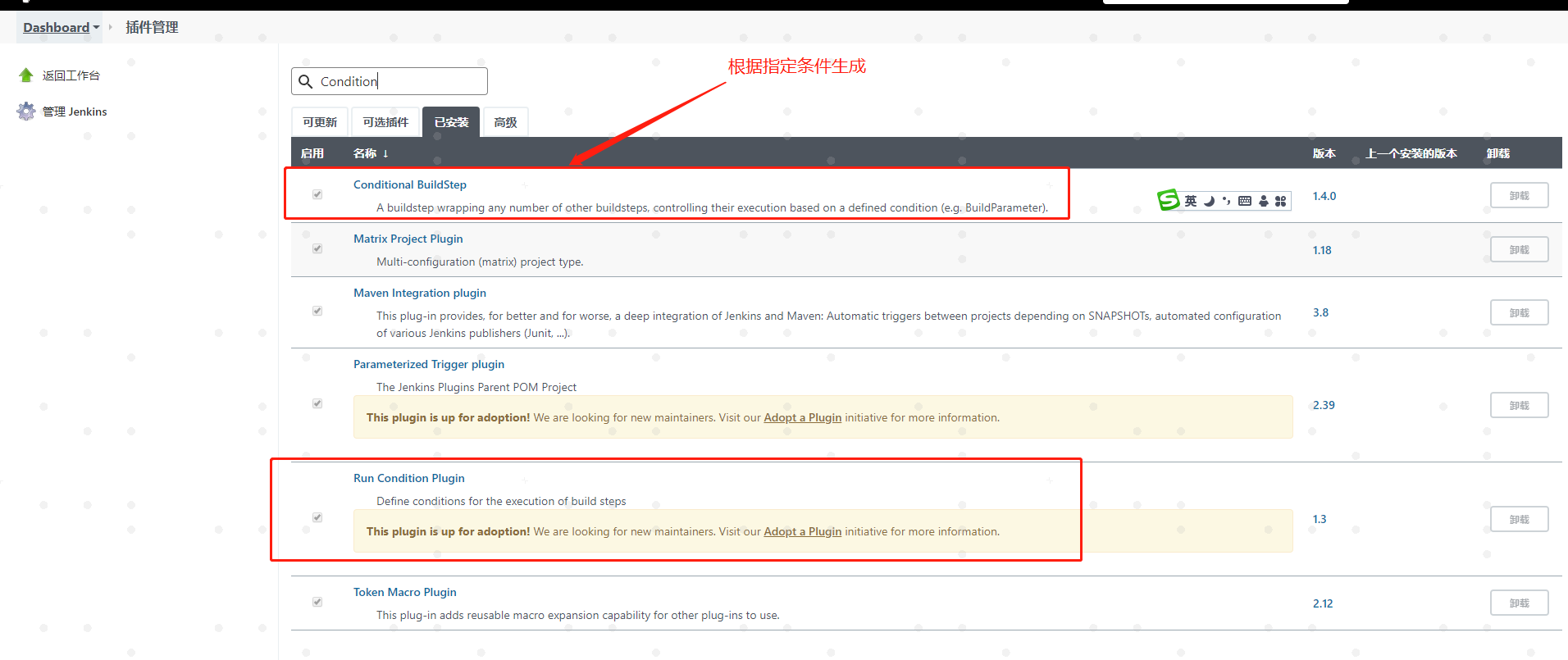Click the 'Multi-configuration (matrix) project type.' description
Viewport: 1568px width, 660px height.
(480, 262)
